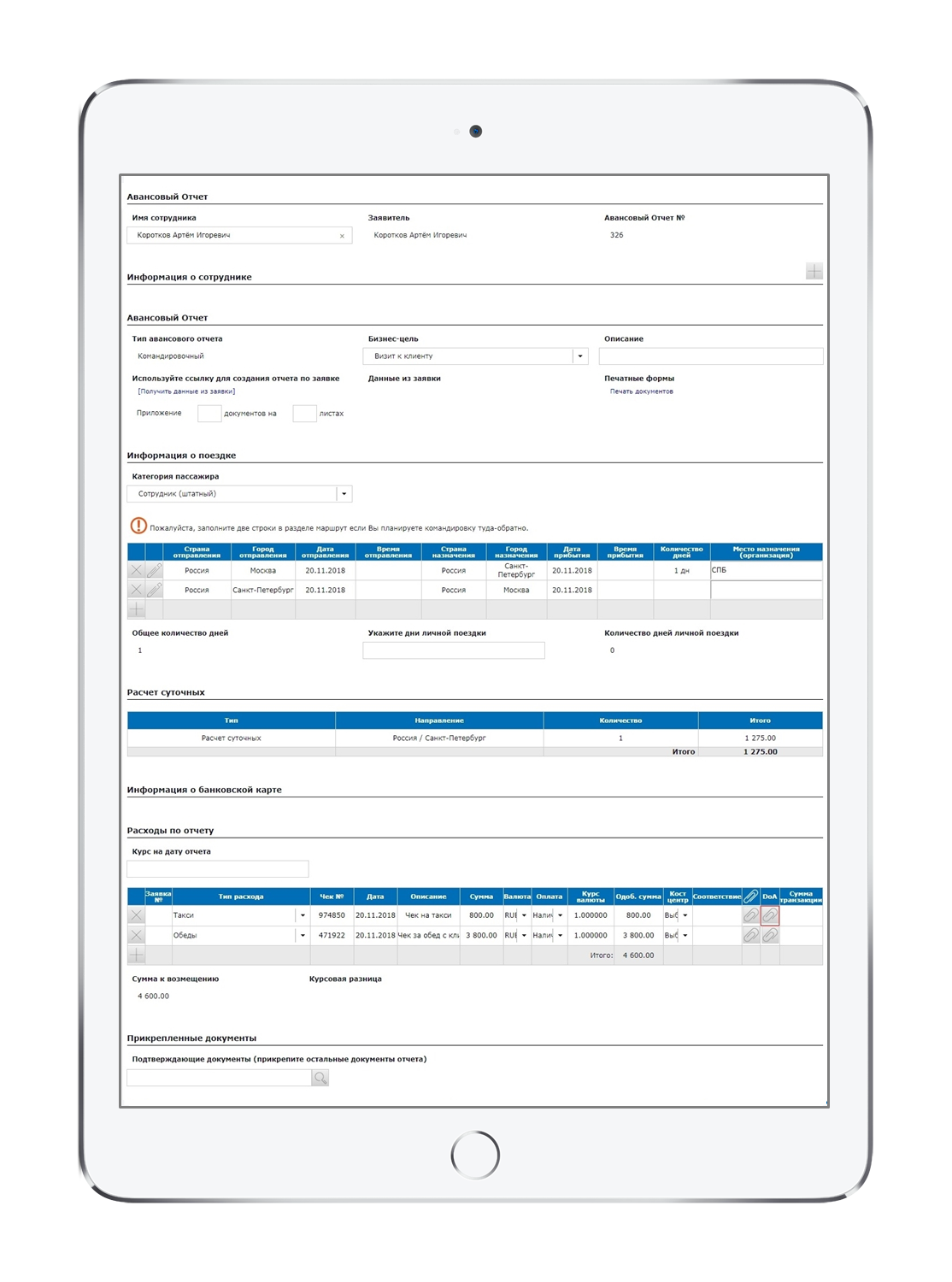Click the Курс на дату отчета field
The width and height of the screenshot is (952, 1282).
point(217,869)
